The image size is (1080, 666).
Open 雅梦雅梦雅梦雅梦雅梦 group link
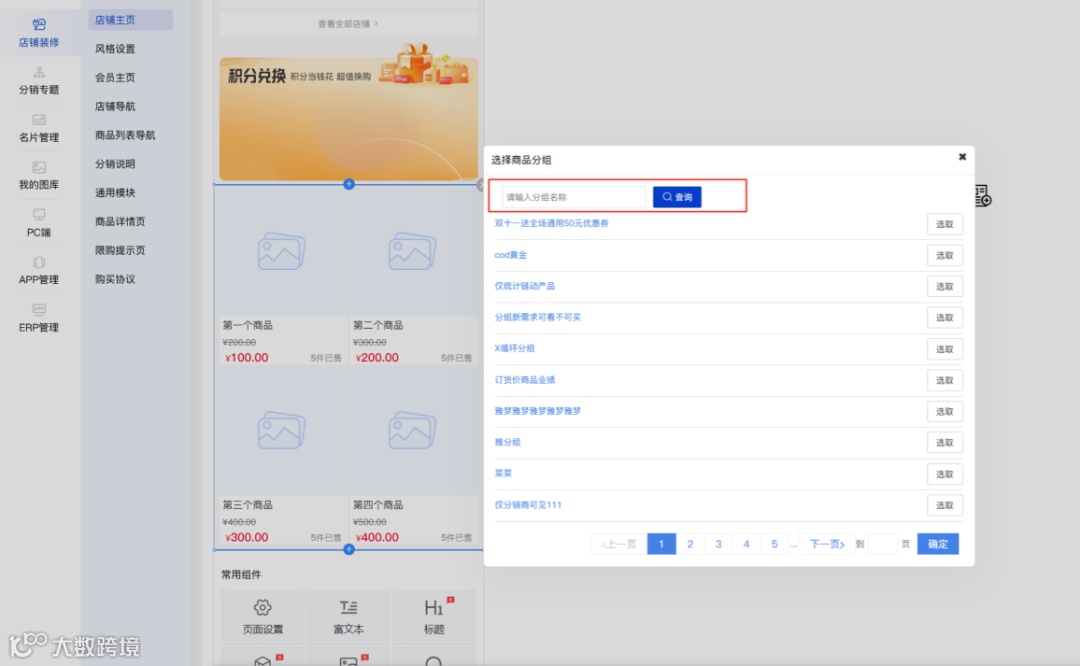(x=537, y=410)
